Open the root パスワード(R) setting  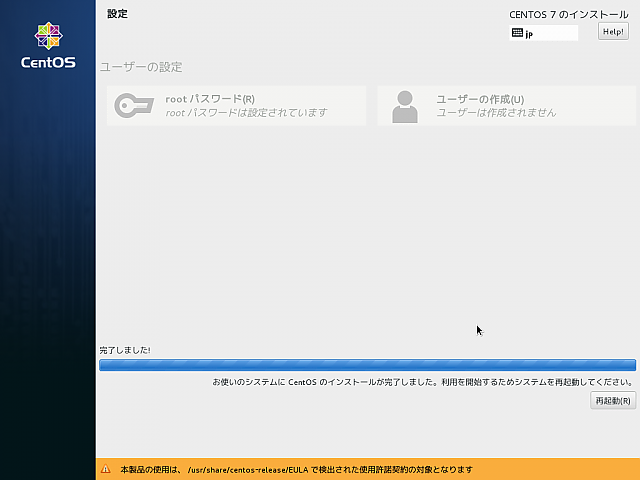point(236,106)
